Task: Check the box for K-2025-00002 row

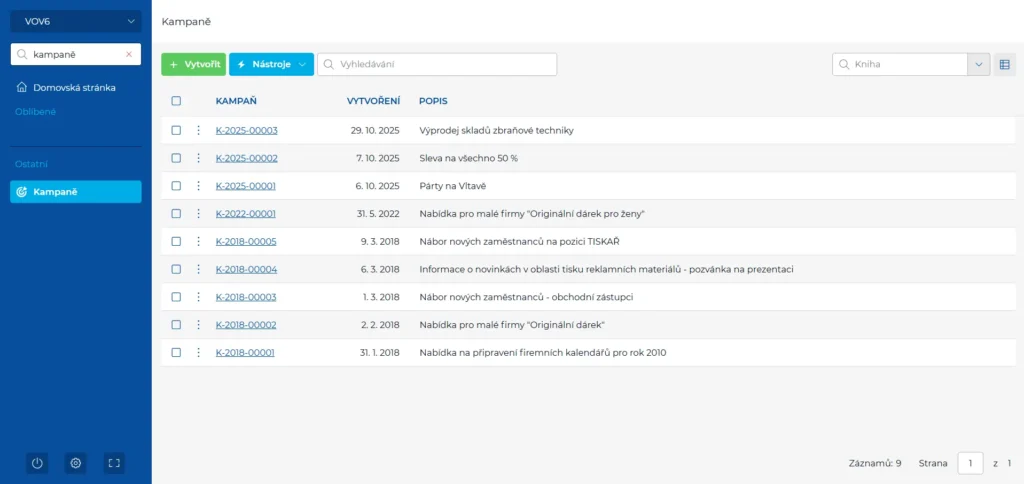Action: pyautogui.click(x=176, y=158)
